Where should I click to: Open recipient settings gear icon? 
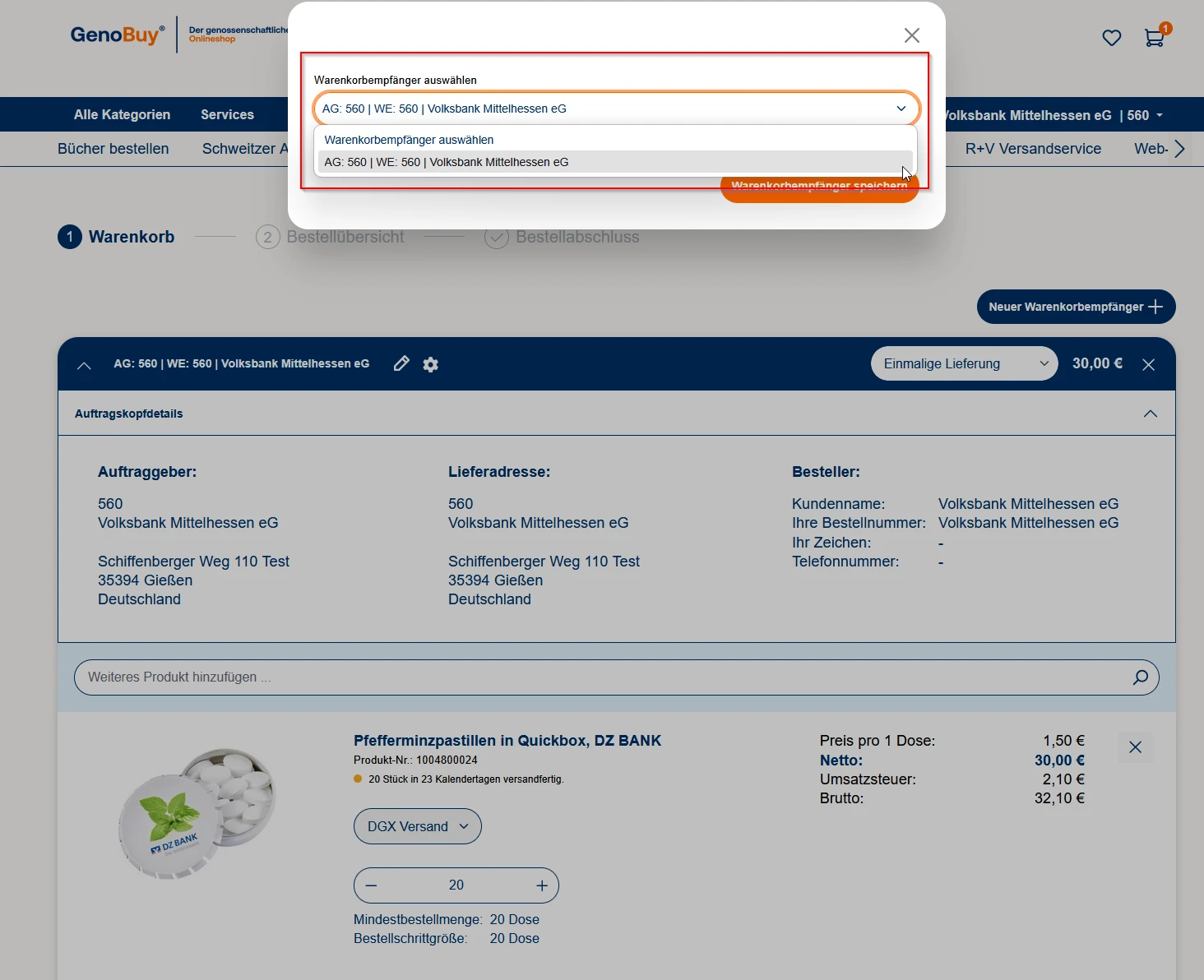(430, 364)
